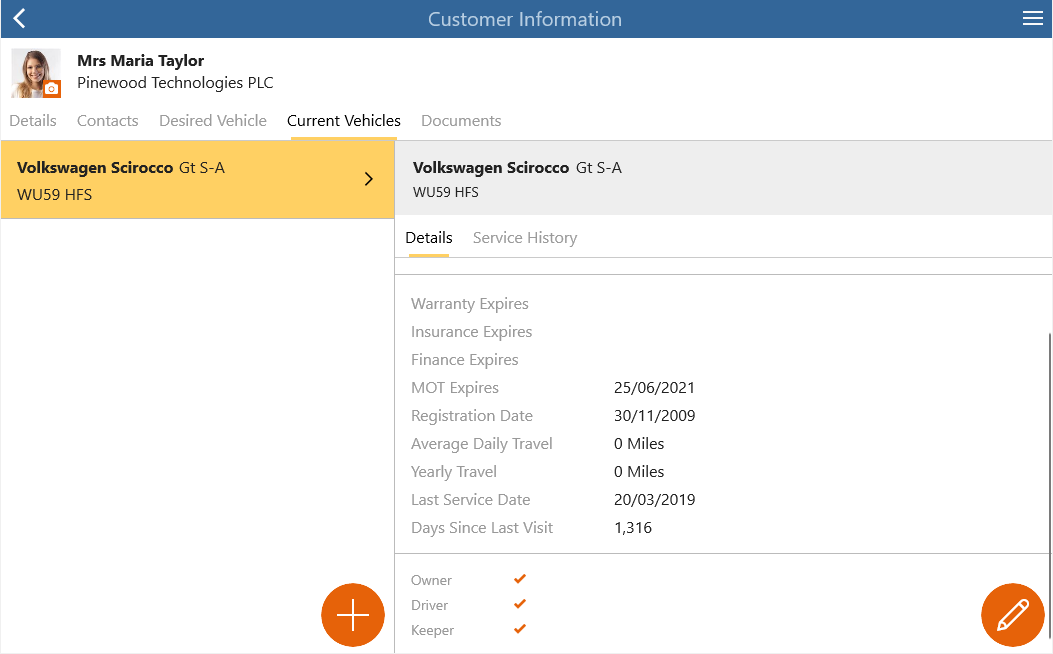Image resolution: width=1053 pixels, height=654 pixels.
Task: Click the vehicle details scrollbar
Action: point(1050,485)
